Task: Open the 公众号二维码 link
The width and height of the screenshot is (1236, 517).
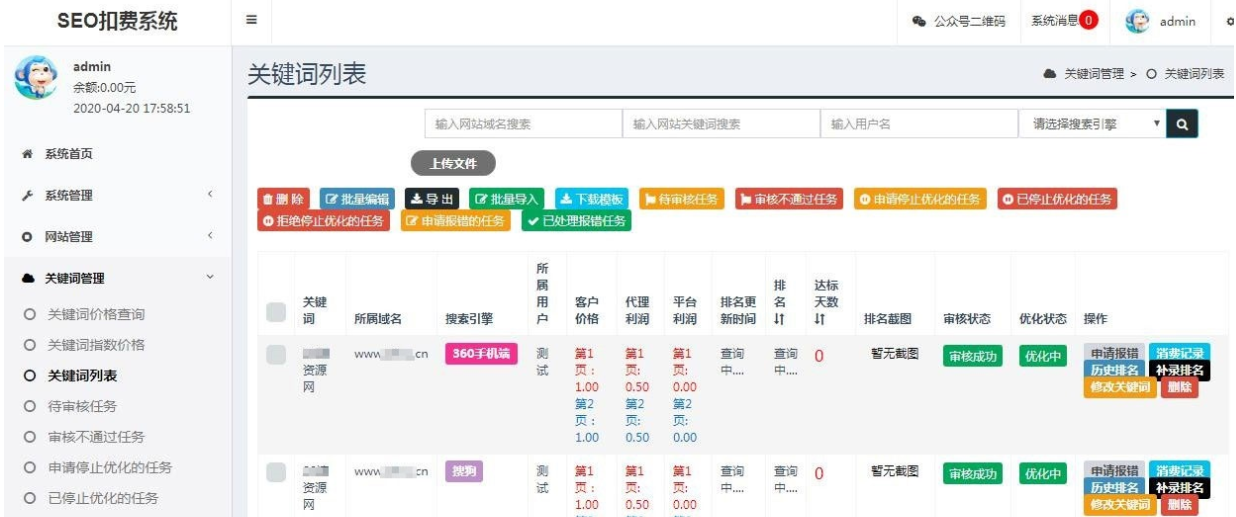Action: tap(959, 21)
